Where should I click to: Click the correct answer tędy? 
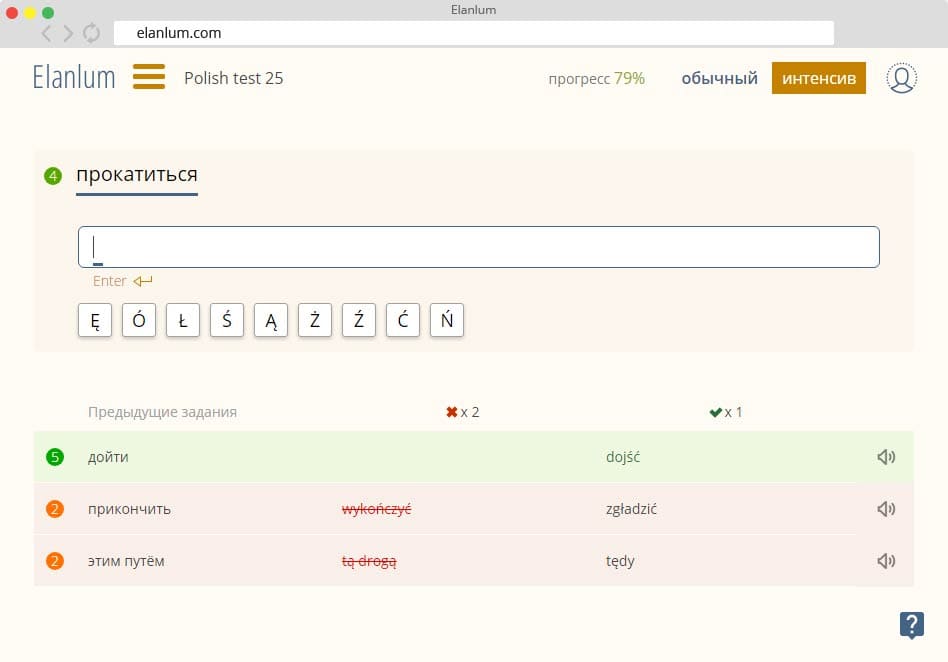point(620,562)
